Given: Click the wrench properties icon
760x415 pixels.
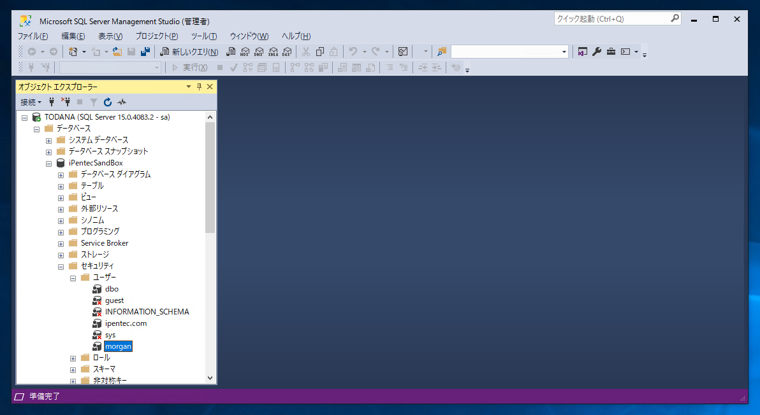Looking at the screenshot, I should pos(597,51).
